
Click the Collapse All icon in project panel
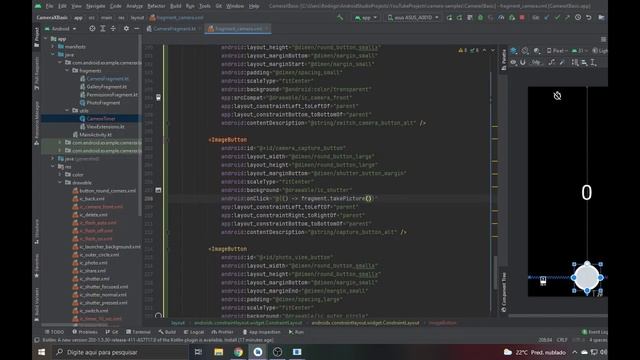coord(113,29)
